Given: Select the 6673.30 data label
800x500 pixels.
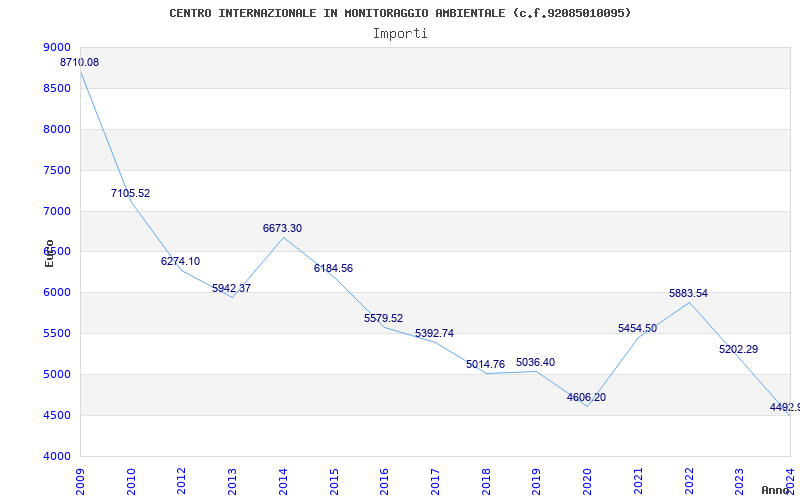Looking at the screenshot, I should coord(283,229).
